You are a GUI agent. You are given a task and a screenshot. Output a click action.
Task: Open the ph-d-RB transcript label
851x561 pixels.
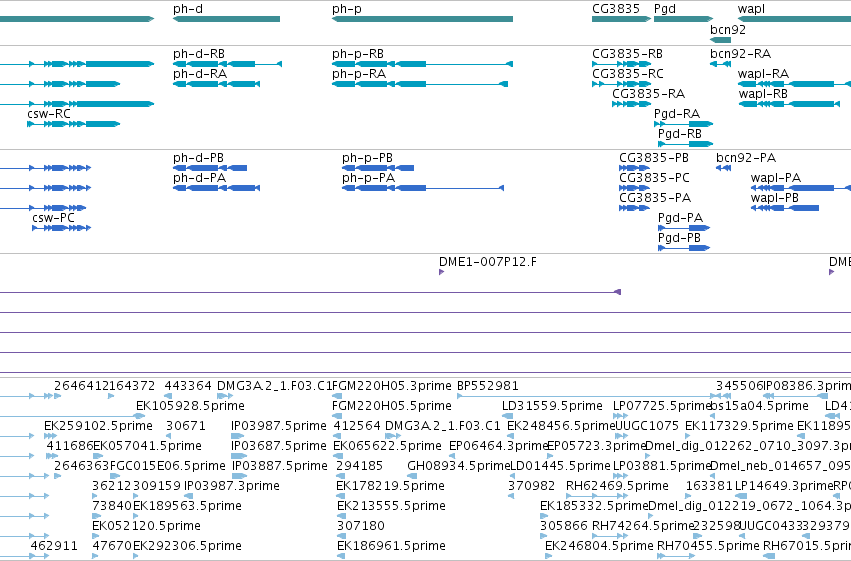[199, 54]
